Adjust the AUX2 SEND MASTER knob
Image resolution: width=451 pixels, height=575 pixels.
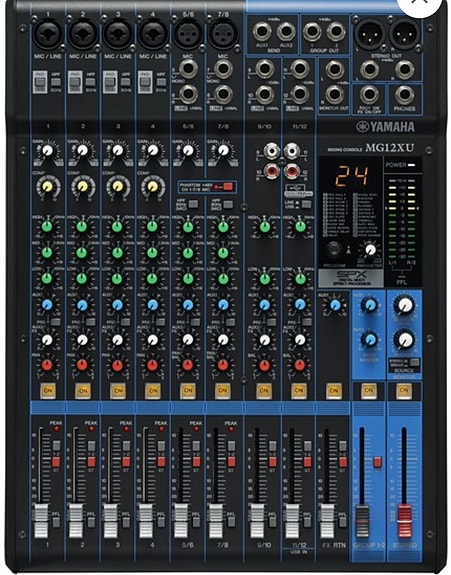pos(370,340)
